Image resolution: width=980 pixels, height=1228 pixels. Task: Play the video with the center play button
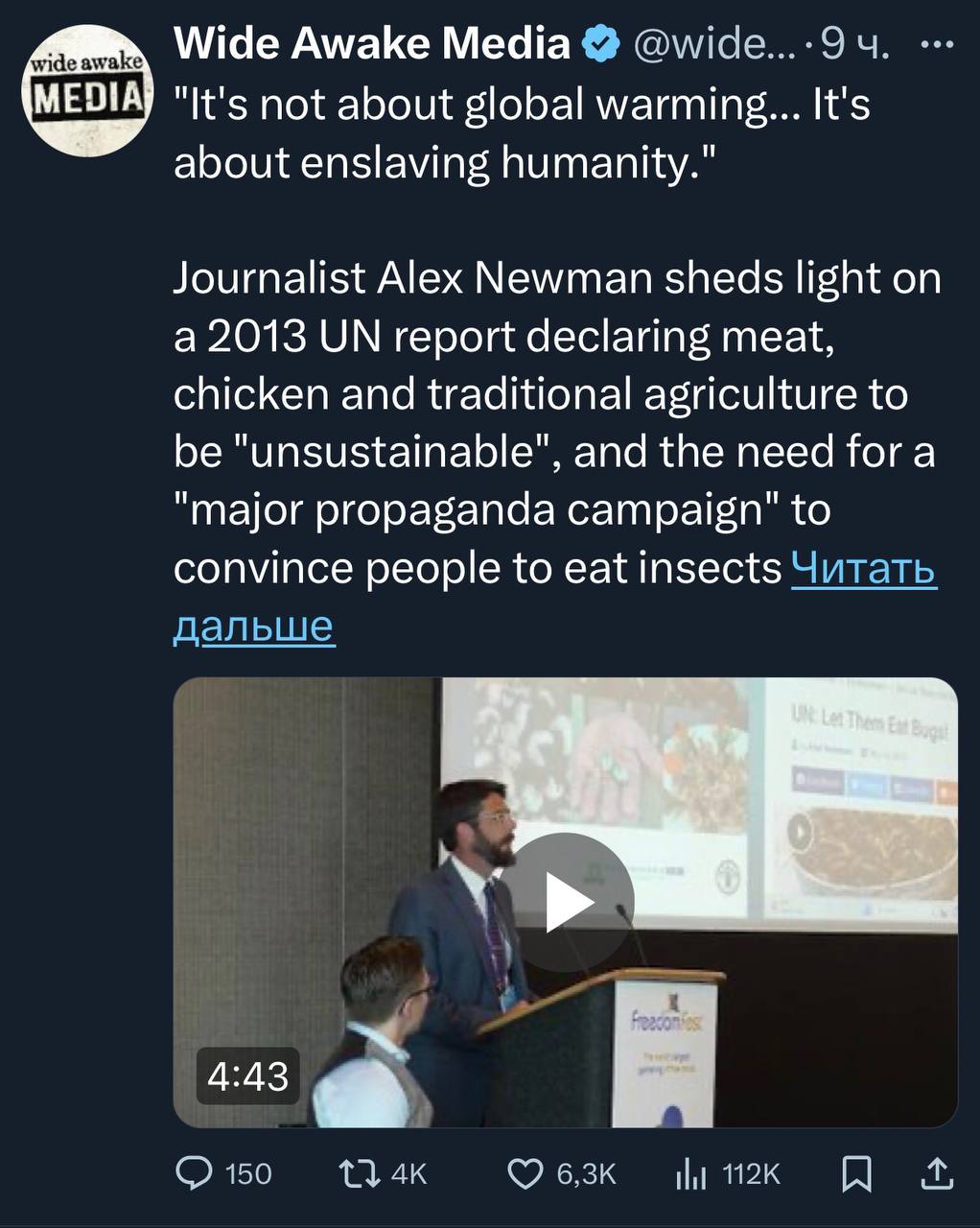click(566, 902)
